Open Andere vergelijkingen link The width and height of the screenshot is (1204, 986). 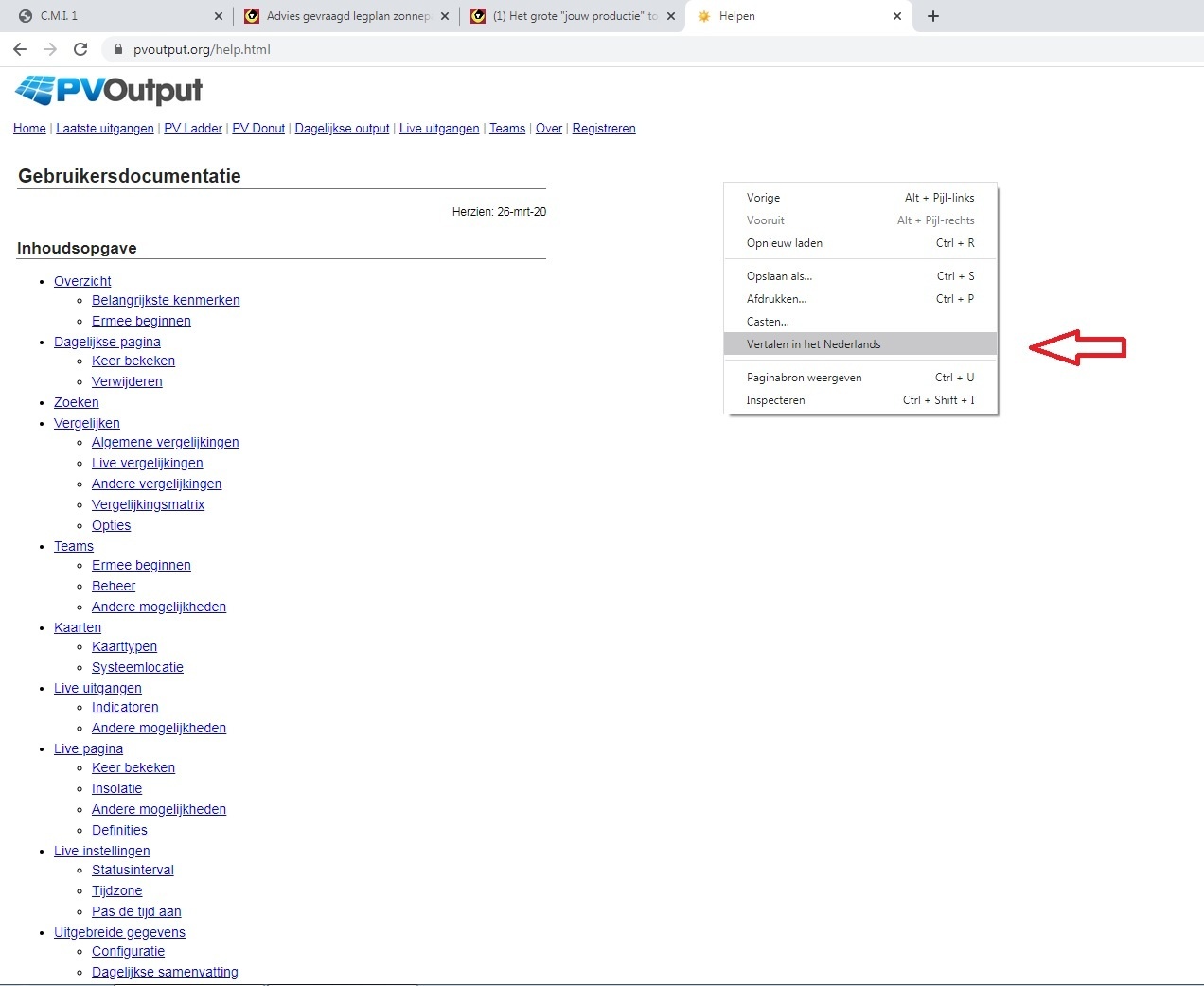156,484
